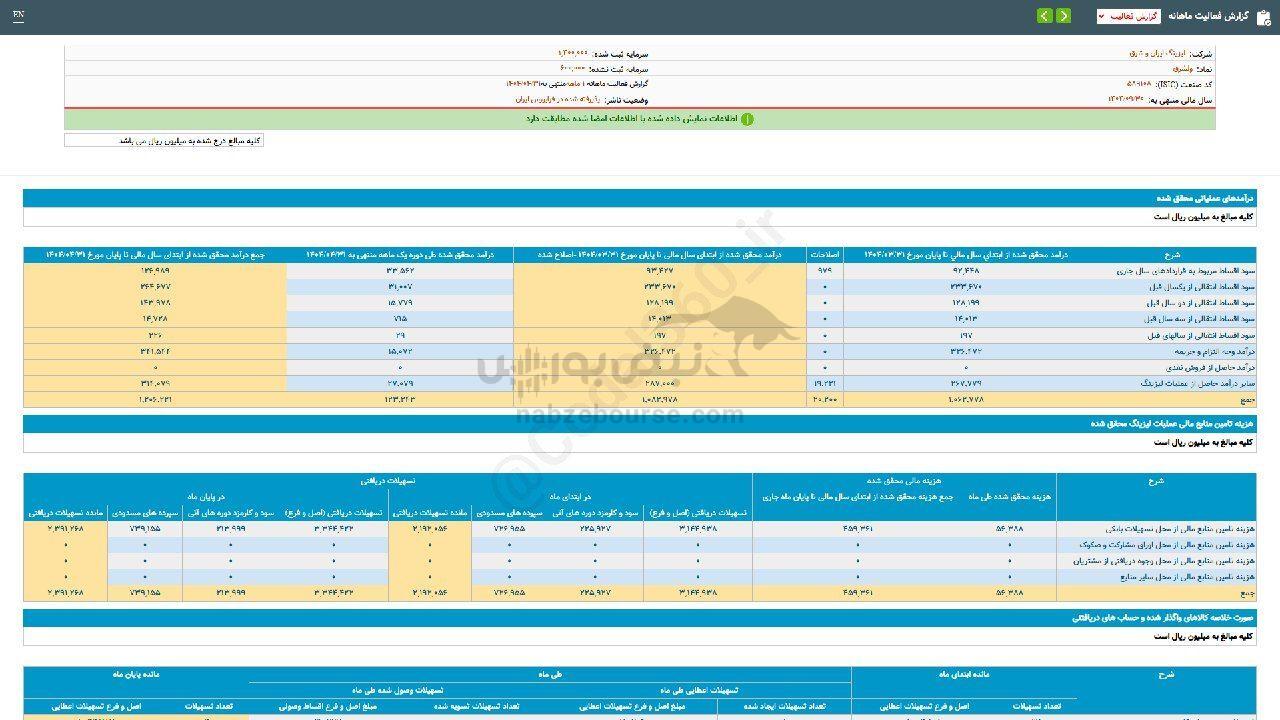Click the هزینه مالی محقق شده group header
The width and height of the screenshot is (1280, 720).
(904, 481)
